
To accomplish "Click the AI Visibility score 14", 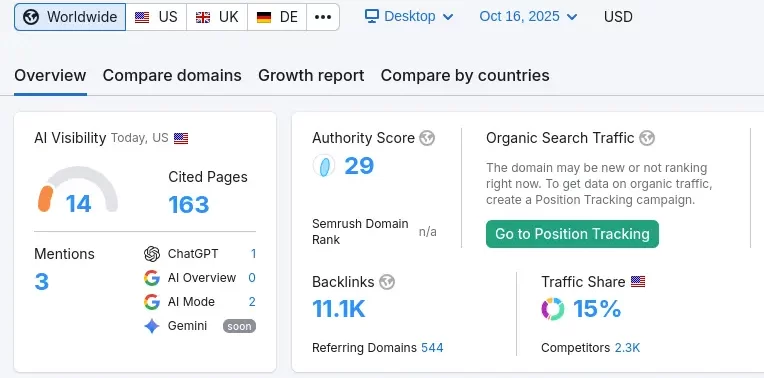I will [78, 204].
